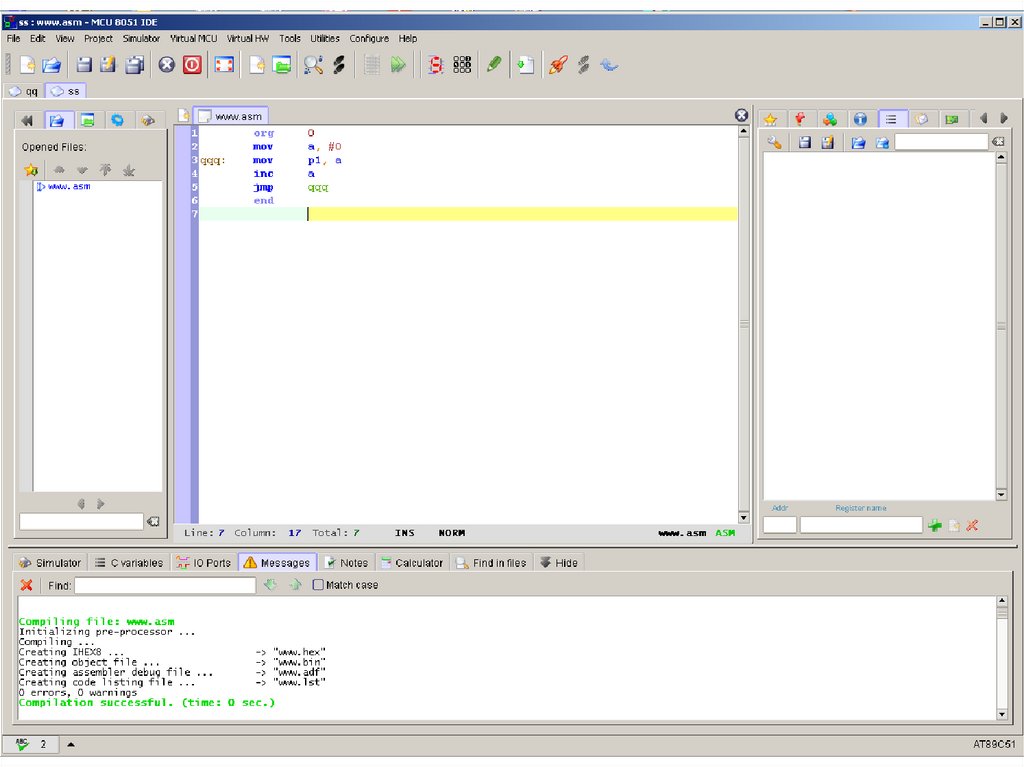Expand the bottom status bar up-arrow
This screenshot has width=1024, height=767.
click(70, 745)
